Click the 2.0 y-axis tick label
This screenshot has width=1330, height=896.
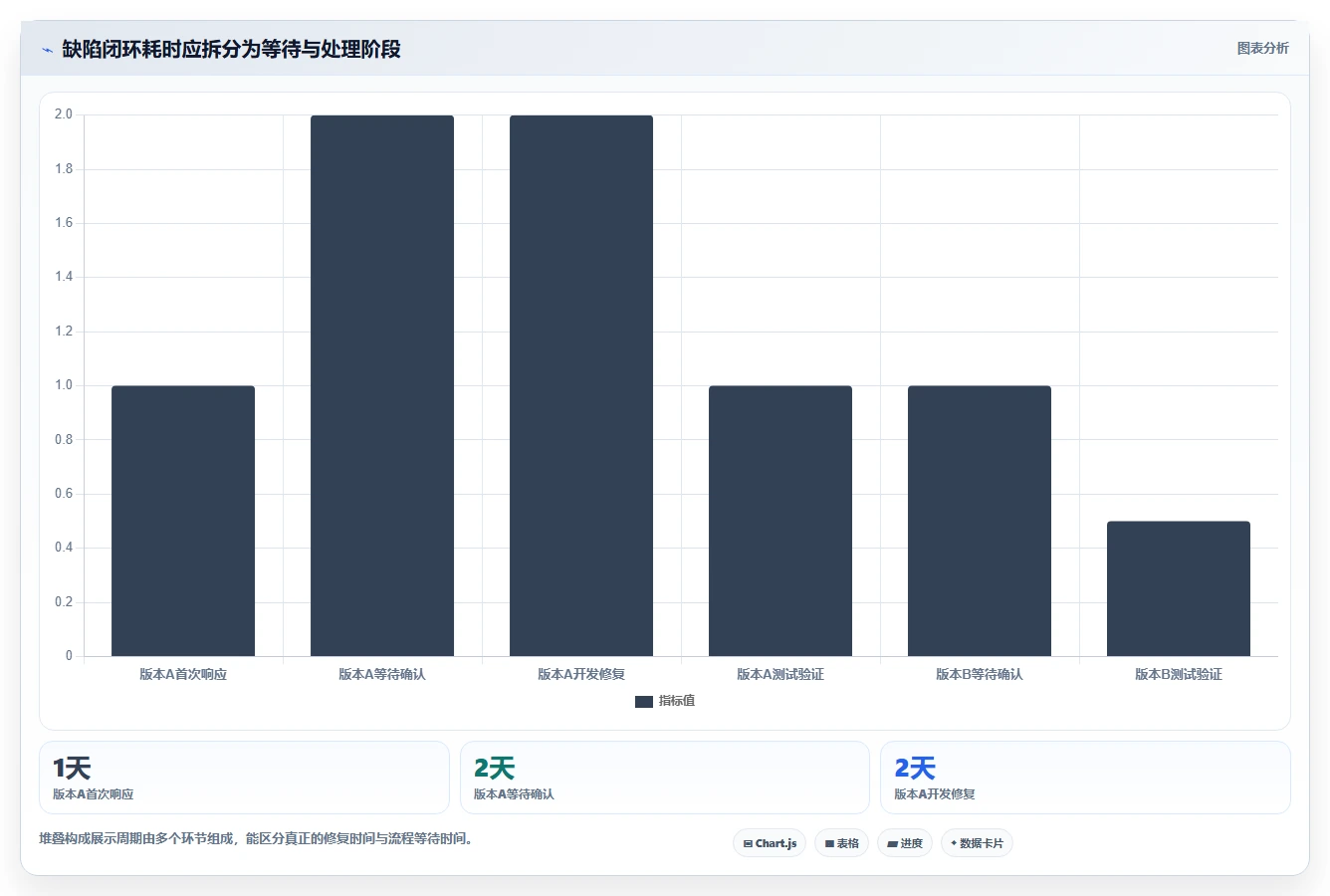[64, 114]
